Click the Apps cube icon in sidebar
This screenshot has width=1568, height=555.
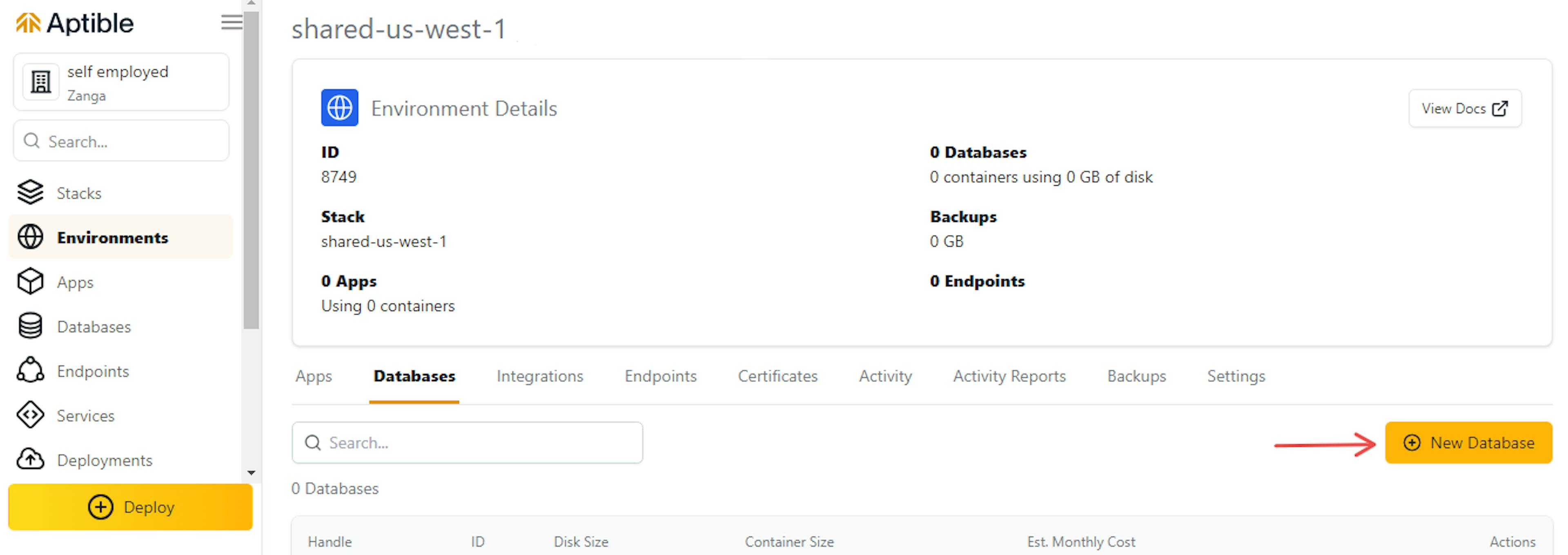[29, 281]
